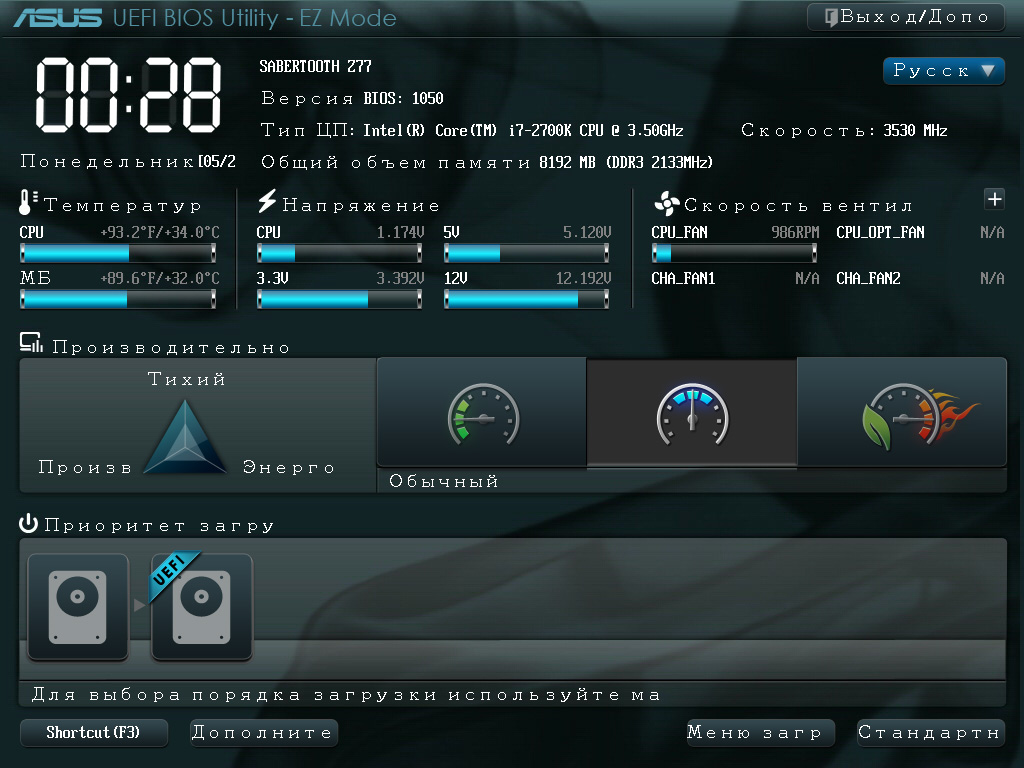
Task: Click the 3.392V voltage value
Action: click(x=400, y=279)
